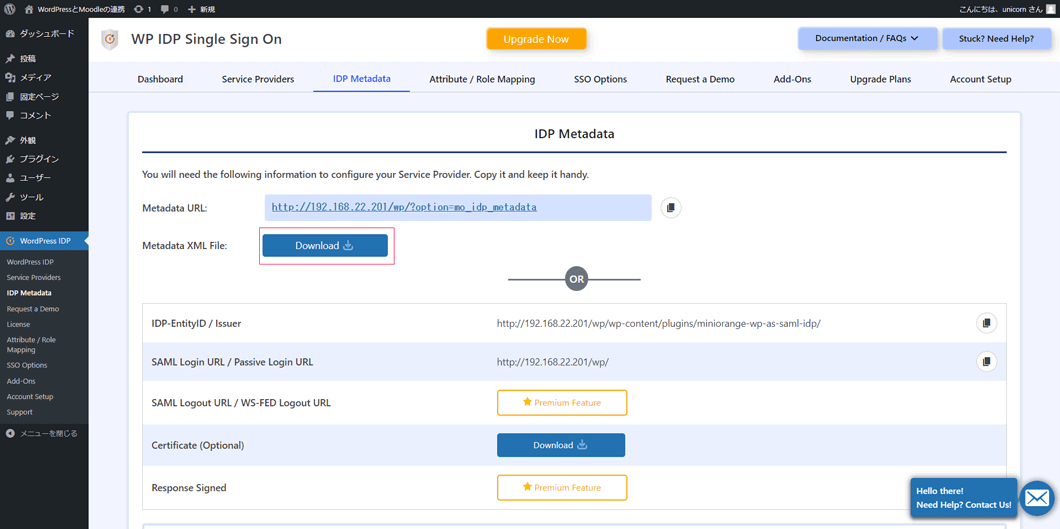Image resolution: width=1060 pixels, height=529 pixels.
Task: Switch to the Request a Demo tab
Action: point(700,79)
